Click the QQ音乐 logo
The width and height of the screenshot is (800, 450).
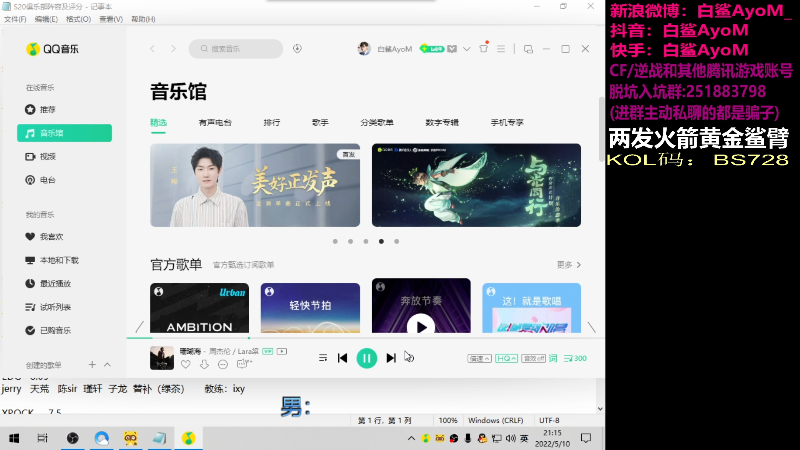[x=52, y=49]
